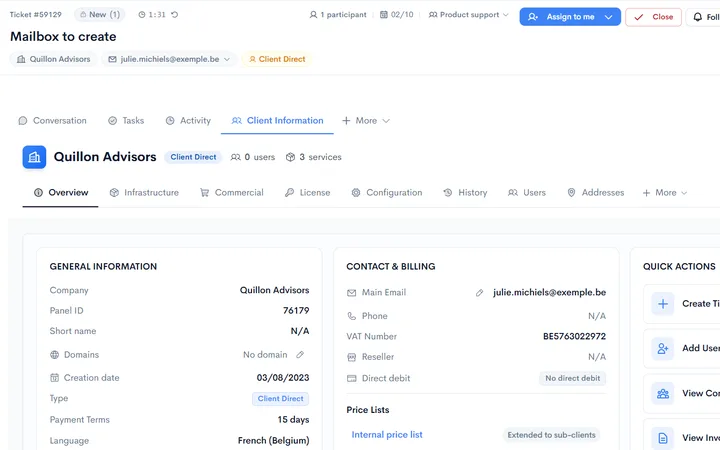Switch to the Activity tab
Viewport: 720px width, 450px height.
188,121
